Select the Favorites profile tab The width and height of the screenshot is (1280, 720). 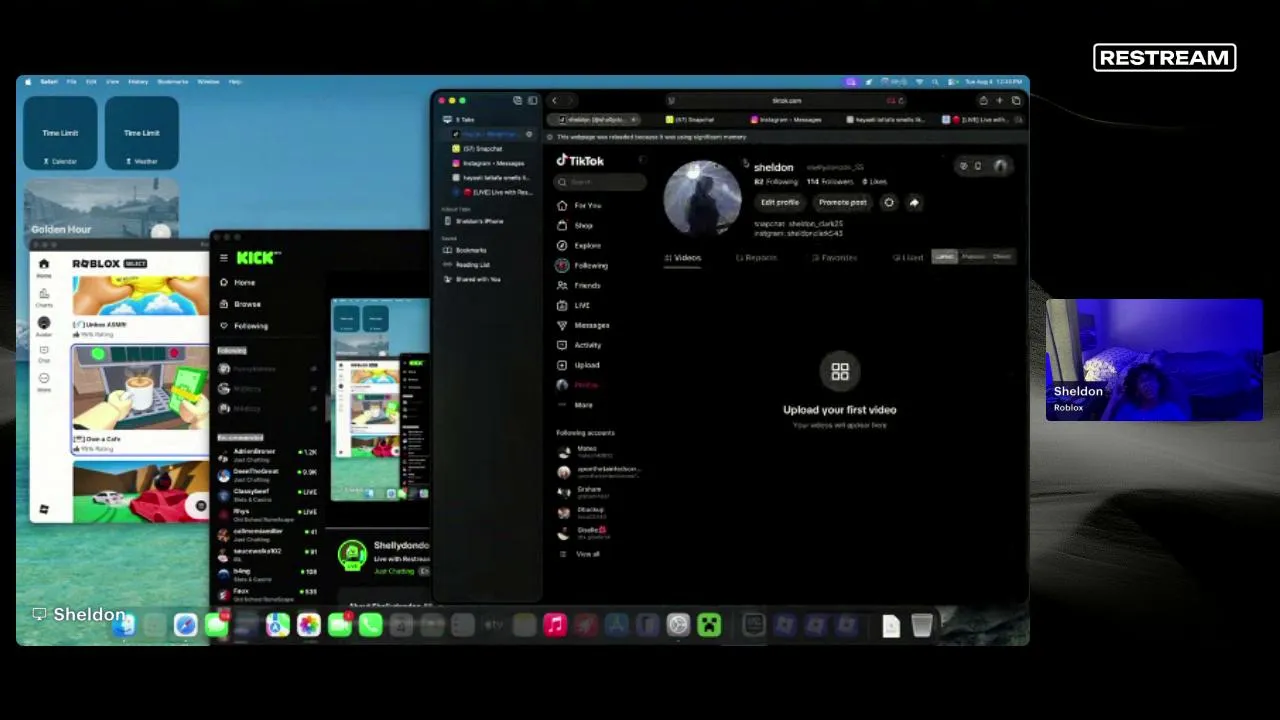[835, 258]
